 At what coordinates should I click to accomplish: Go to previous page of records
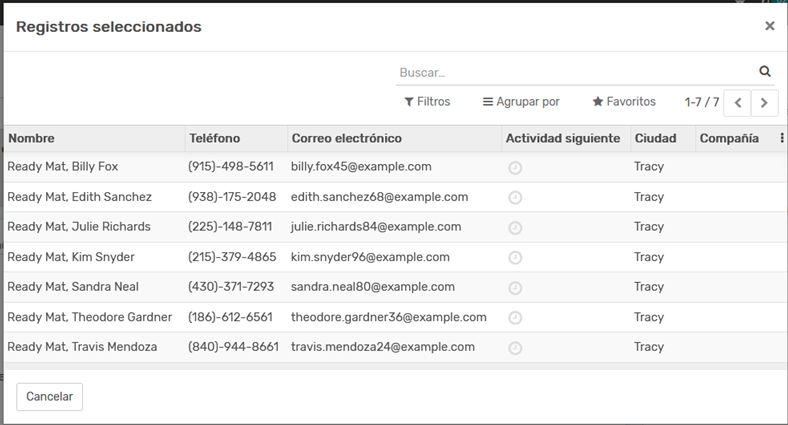click(x=737, y=102)
